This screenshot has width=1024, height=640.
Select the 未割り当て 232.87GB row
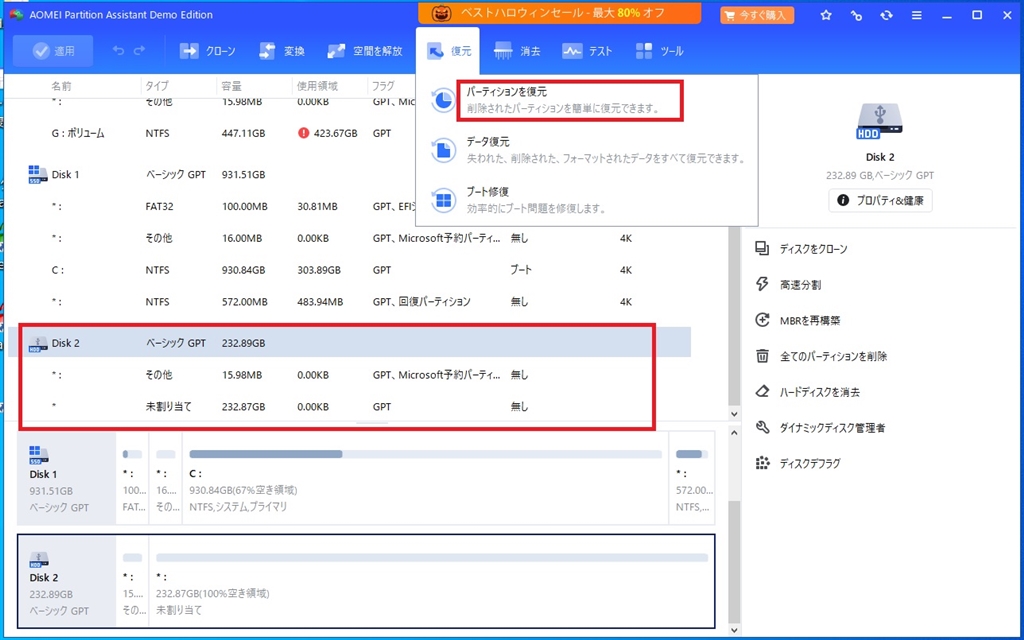[x=349, y=406]
